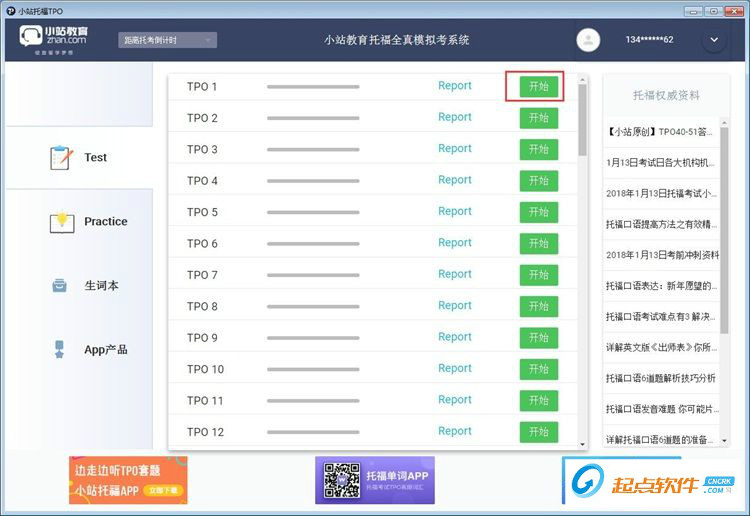Click the 立即下载 button on orange banner
The image size is (750, 516).
(x=163, y=491)
